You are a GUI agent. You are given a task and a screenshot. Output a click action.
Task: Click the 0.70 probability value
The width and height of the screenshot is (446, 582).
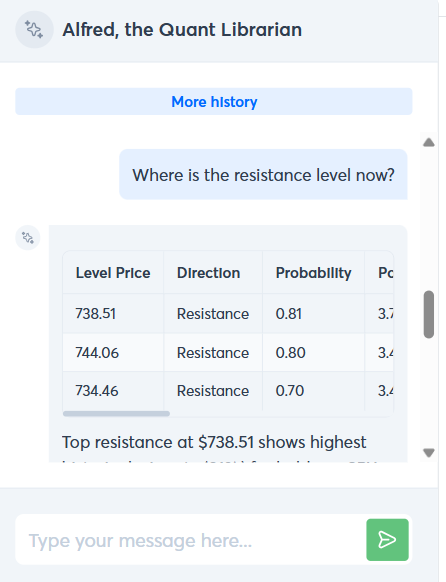290,391
